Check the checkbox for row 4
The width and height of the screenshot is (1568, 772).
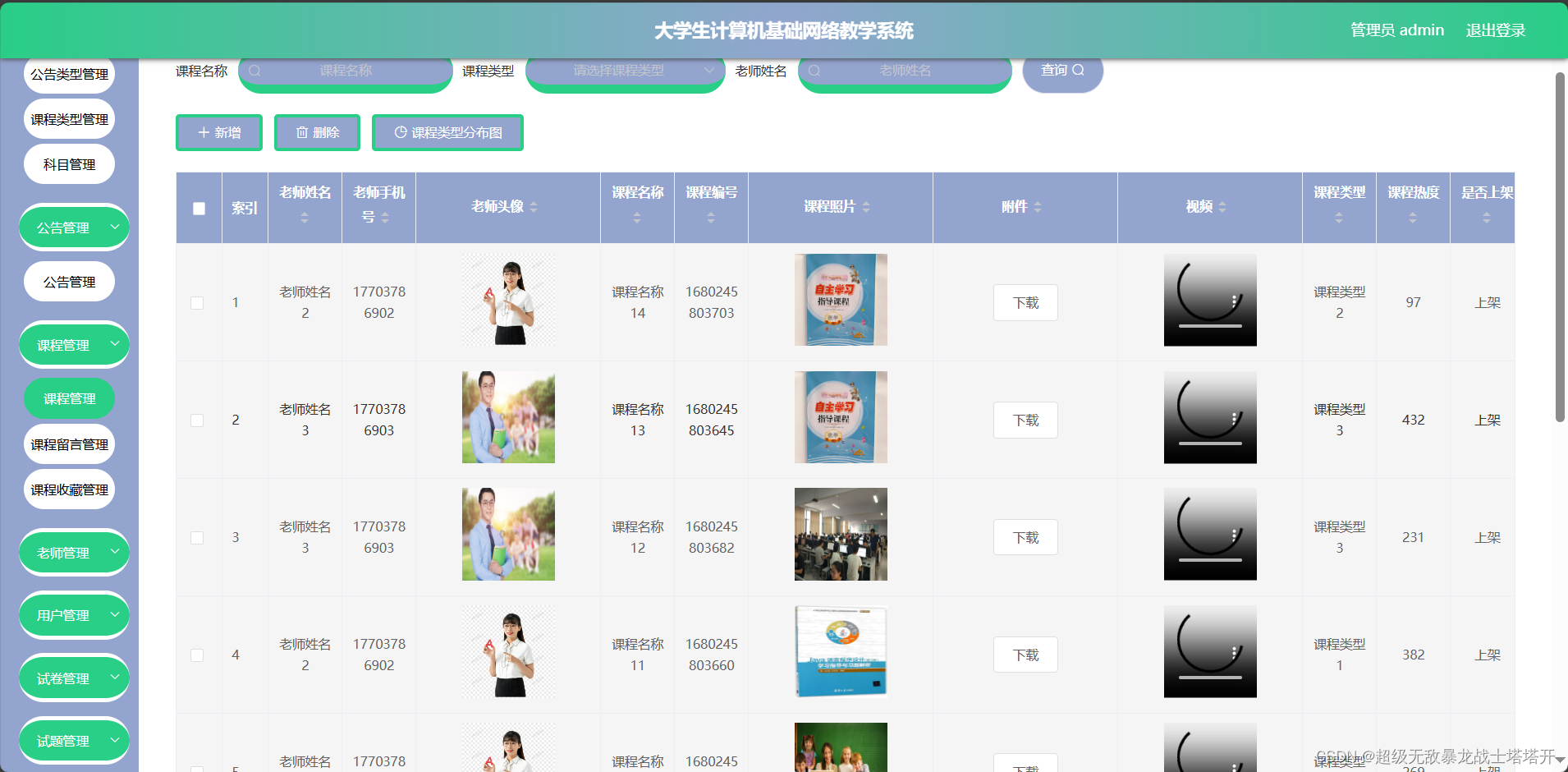coord(197,655)
